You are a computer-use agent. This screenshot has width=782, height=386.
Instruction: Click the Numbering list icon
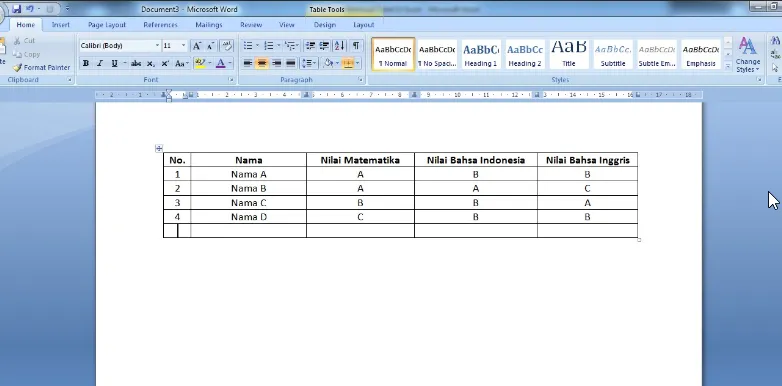click(x=269, y=46)
